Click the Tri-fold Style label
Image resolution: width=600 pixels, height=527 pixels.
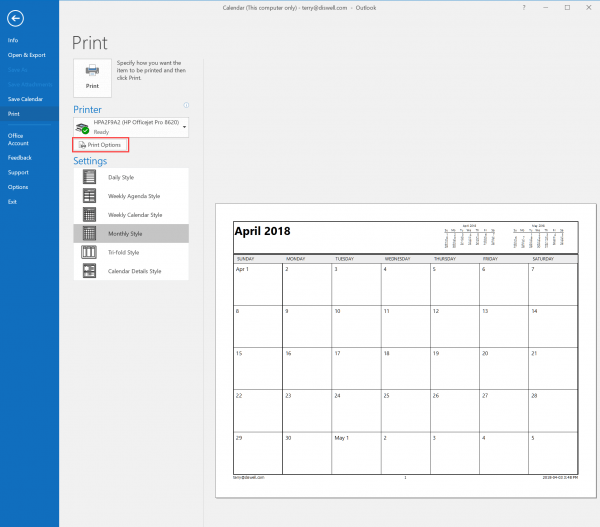tap(123, 252)
